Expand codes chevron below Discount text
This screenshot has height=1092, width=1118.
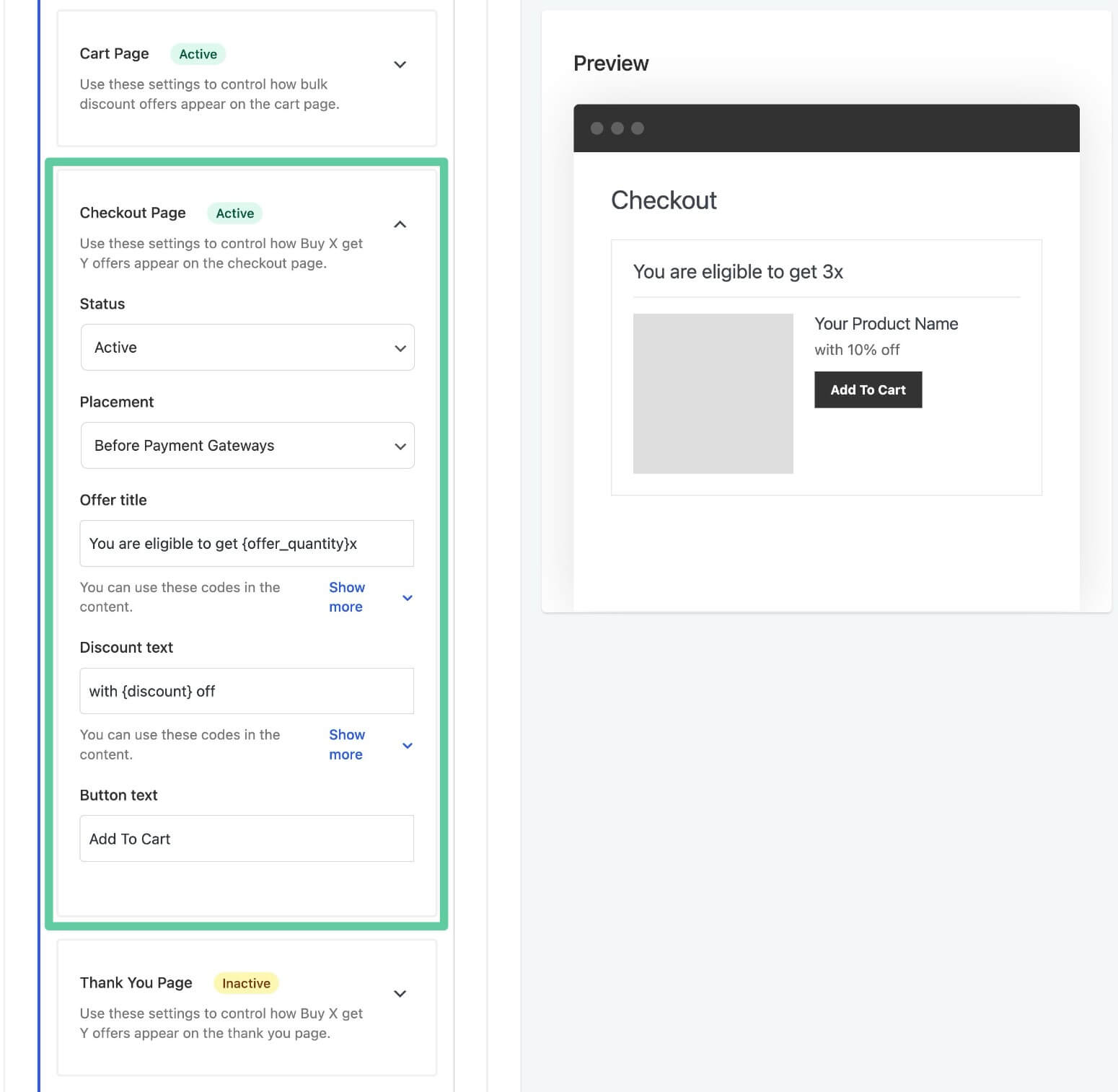coord(408,746)
